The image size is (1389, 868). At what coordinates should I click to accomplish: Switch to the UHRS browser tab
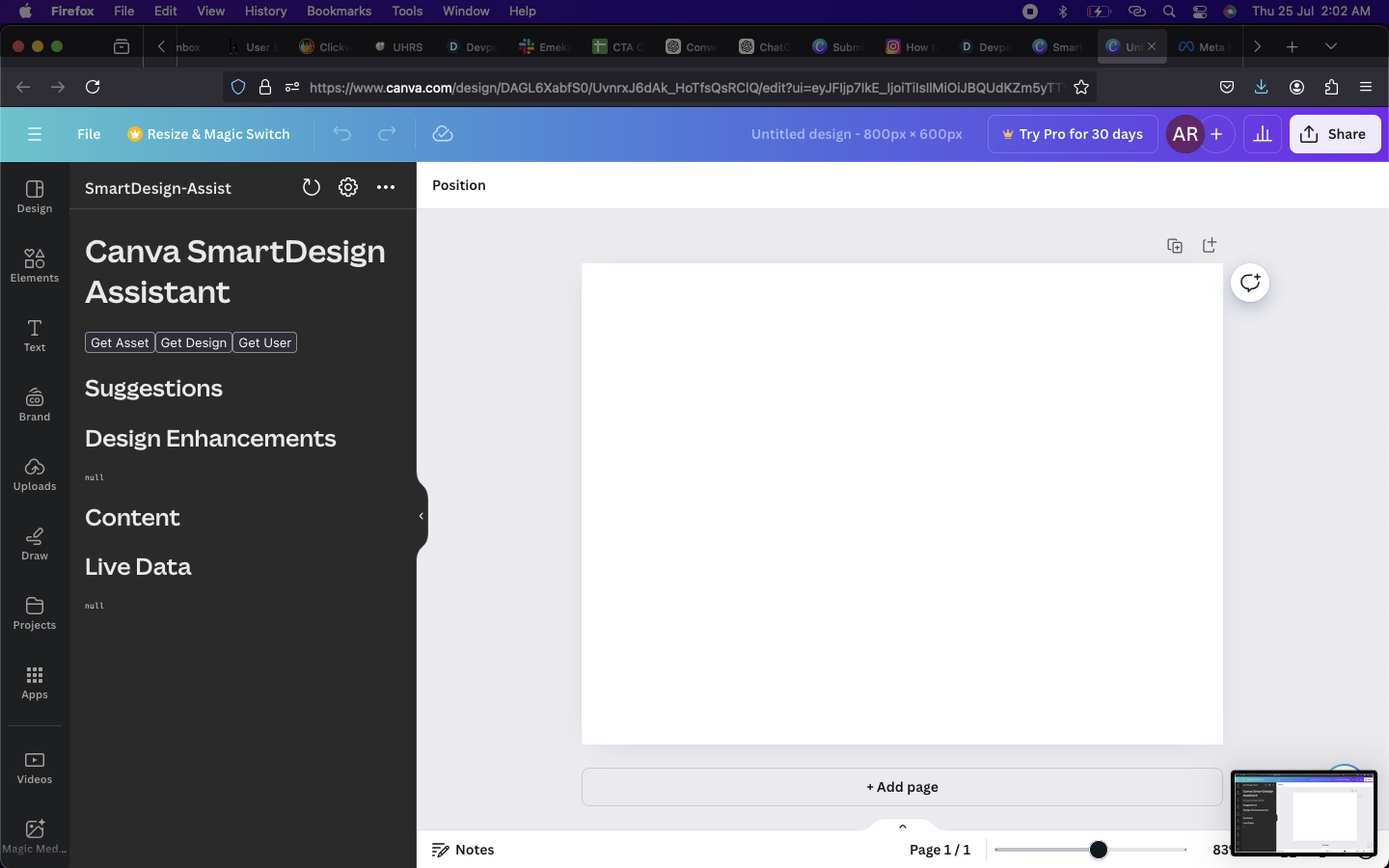pos(399,46)
